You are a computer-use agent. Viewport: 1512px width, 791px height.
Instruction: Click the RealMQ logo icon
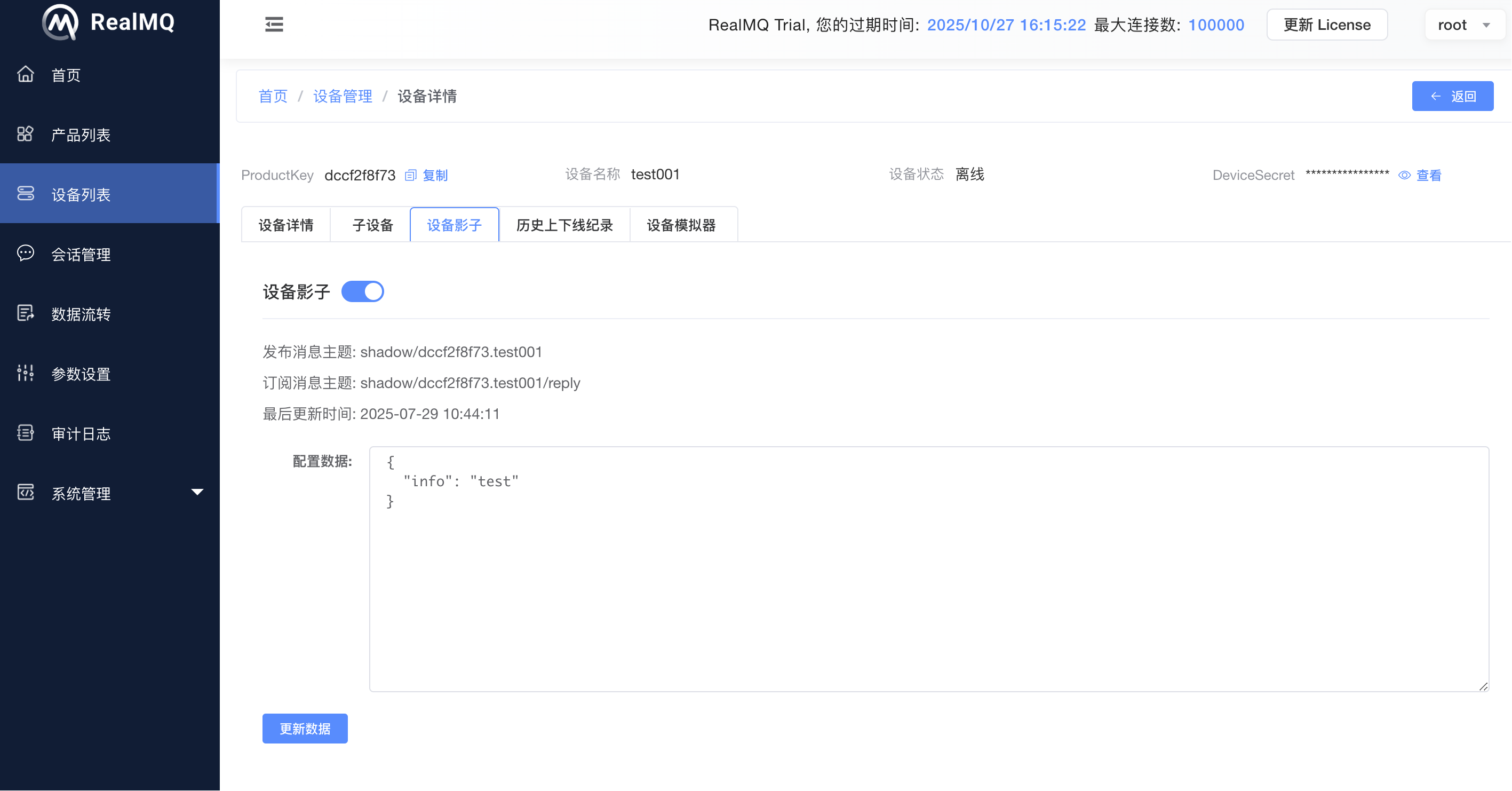pos(60,22)
